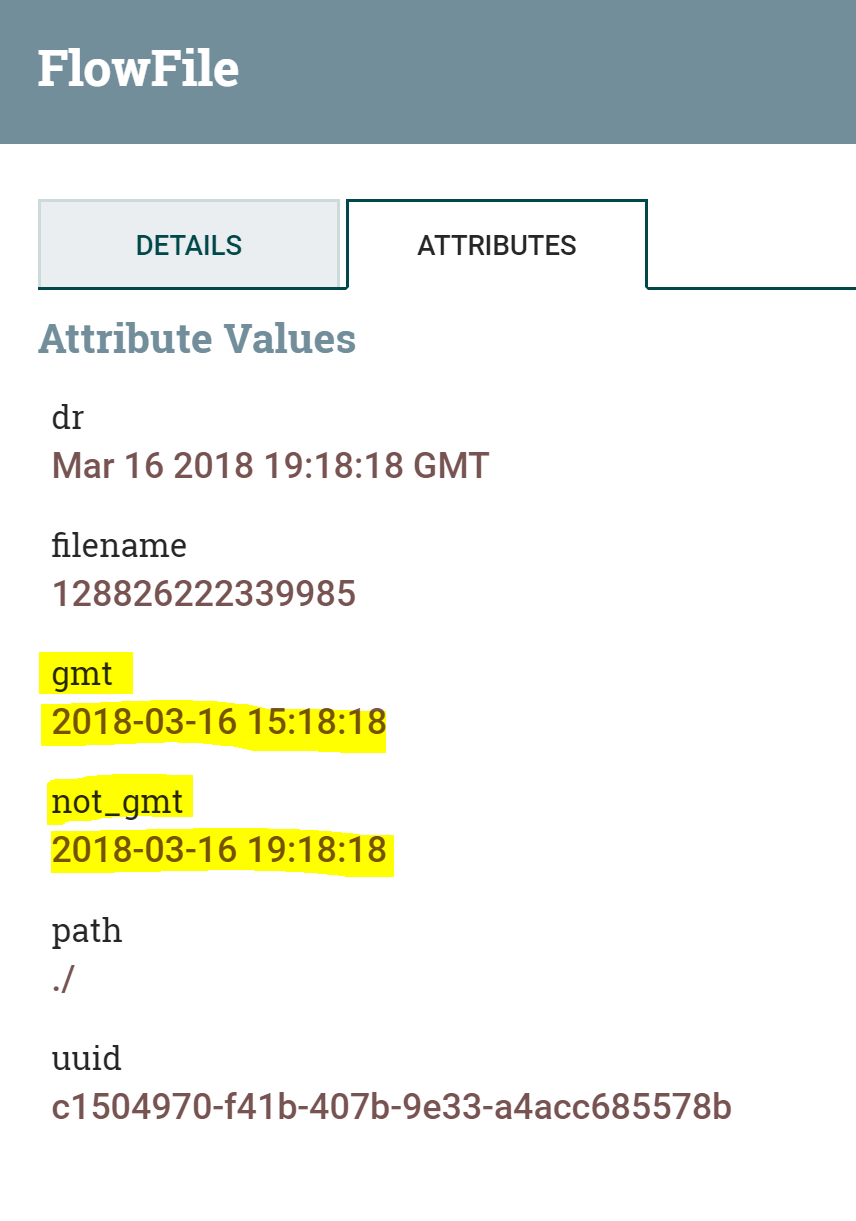Switch to the DETAILS tab
Screen dimensions: 856x1221
[x=189, y=245]
